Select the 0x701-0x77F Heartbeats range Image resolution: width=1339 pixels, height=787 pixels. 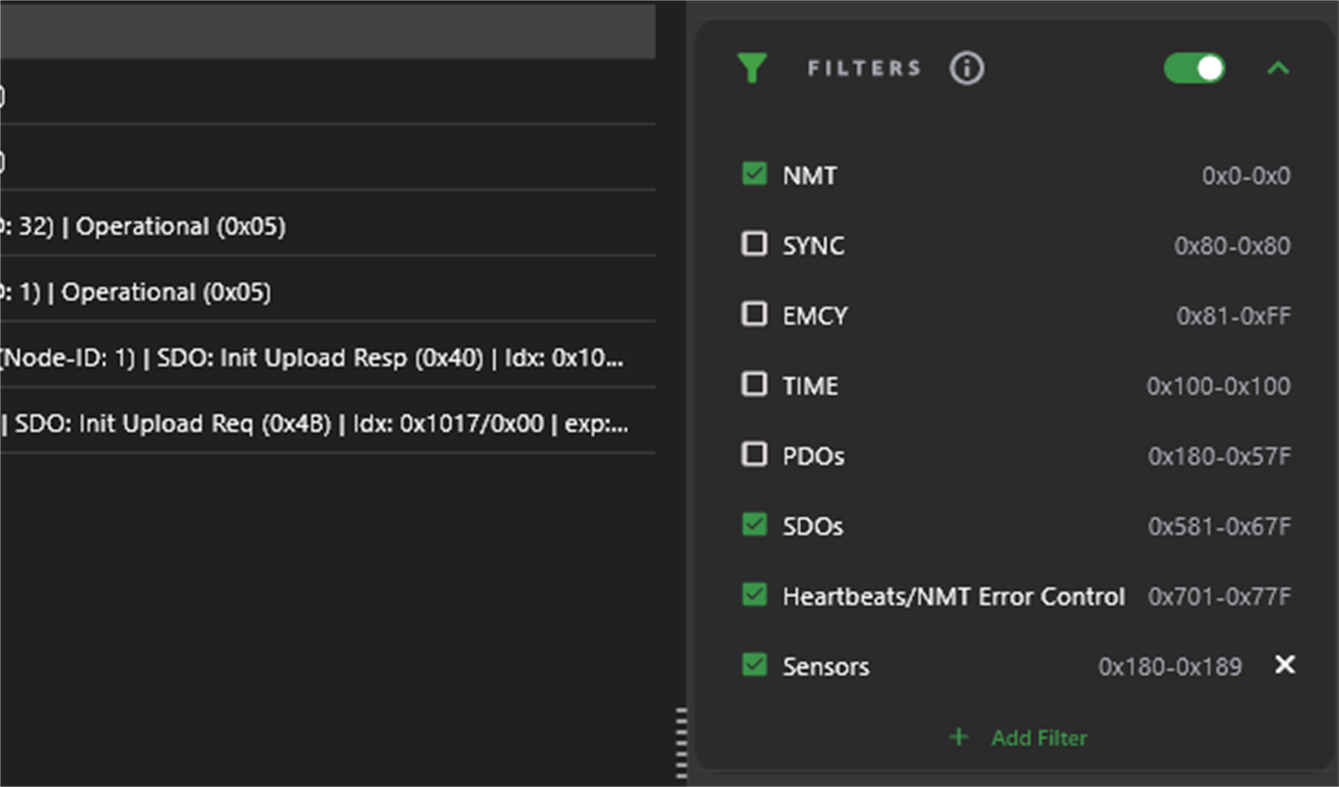point(1219,597)
